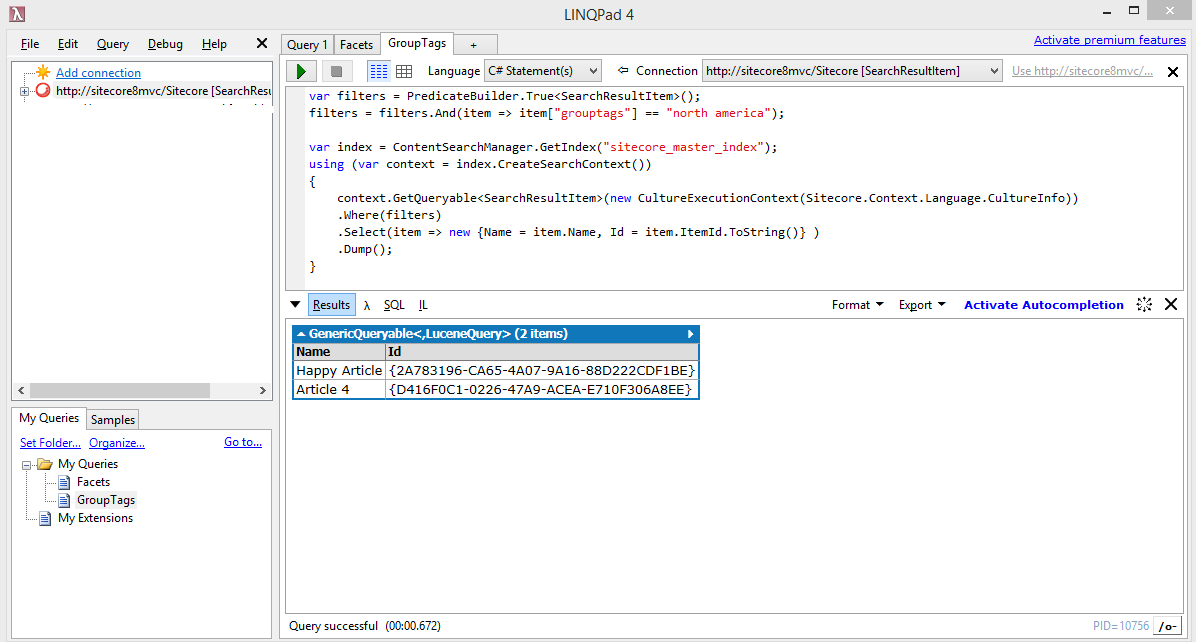Screen dimensions: 1196x642
Task: Click the arrow icon beside the Connection label
Action: click(623, 71)
